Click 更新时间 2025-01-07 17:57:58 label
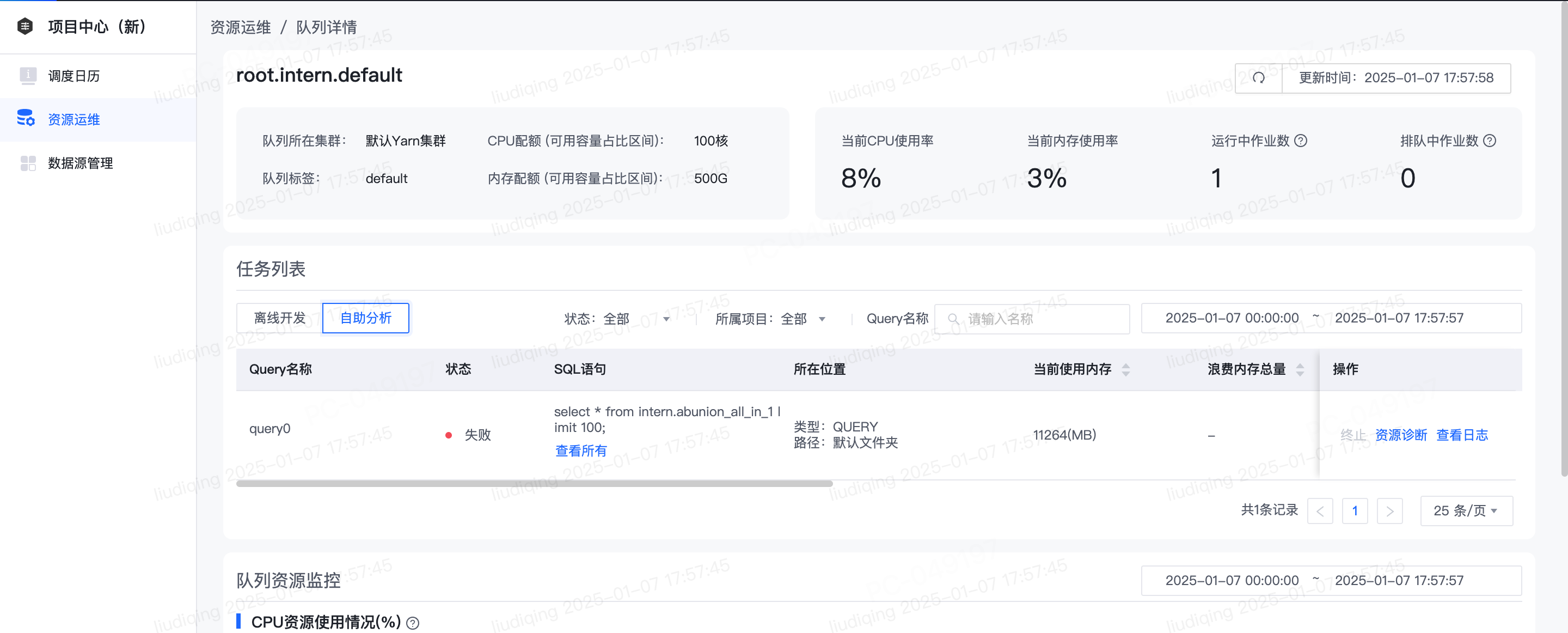This screenshot has height=633, width=1568. pos(1396,78)
